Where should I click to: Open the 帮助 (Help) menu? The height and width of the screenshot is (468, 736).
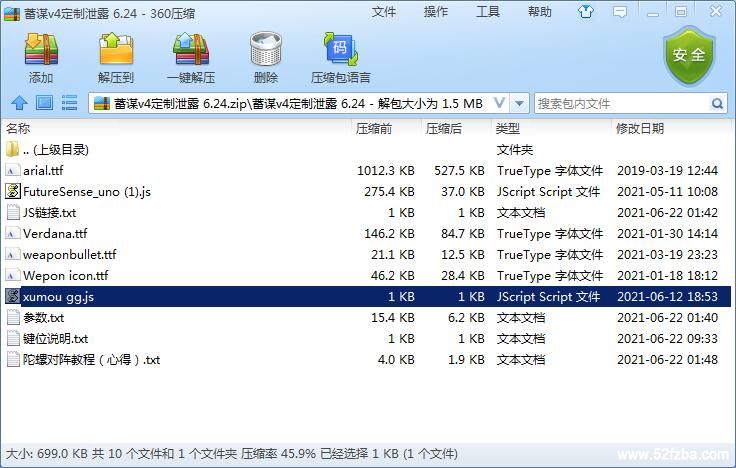click(540, 12)
